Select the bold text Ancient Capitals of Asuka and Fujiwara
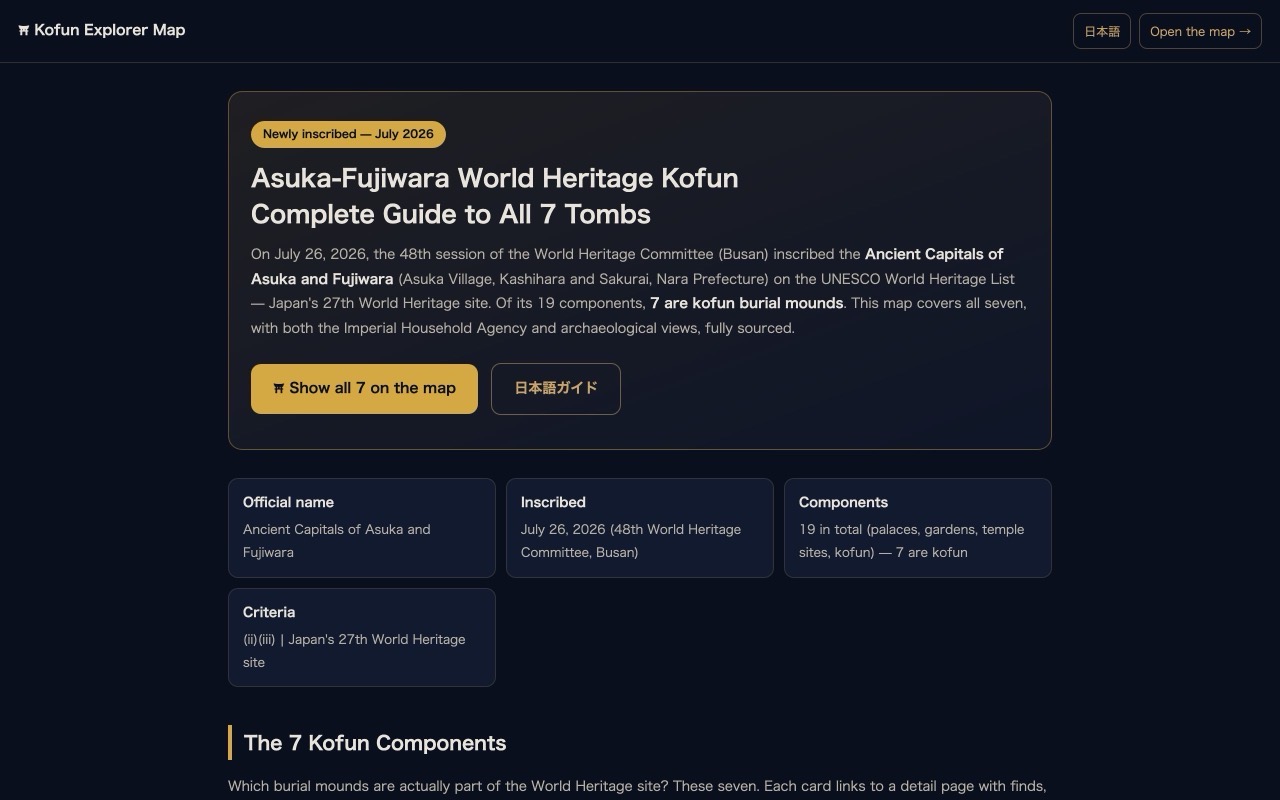Viewport: 1280px width, 800px height. (627, 266)
